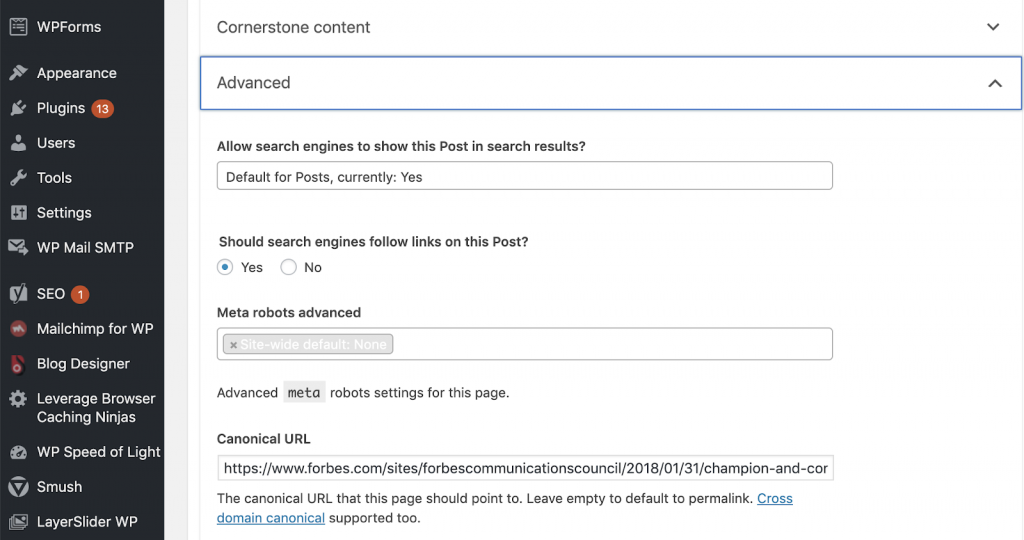Open Mailchimp for WP menu
The image size is (1024, 540).
pos(95,328)
